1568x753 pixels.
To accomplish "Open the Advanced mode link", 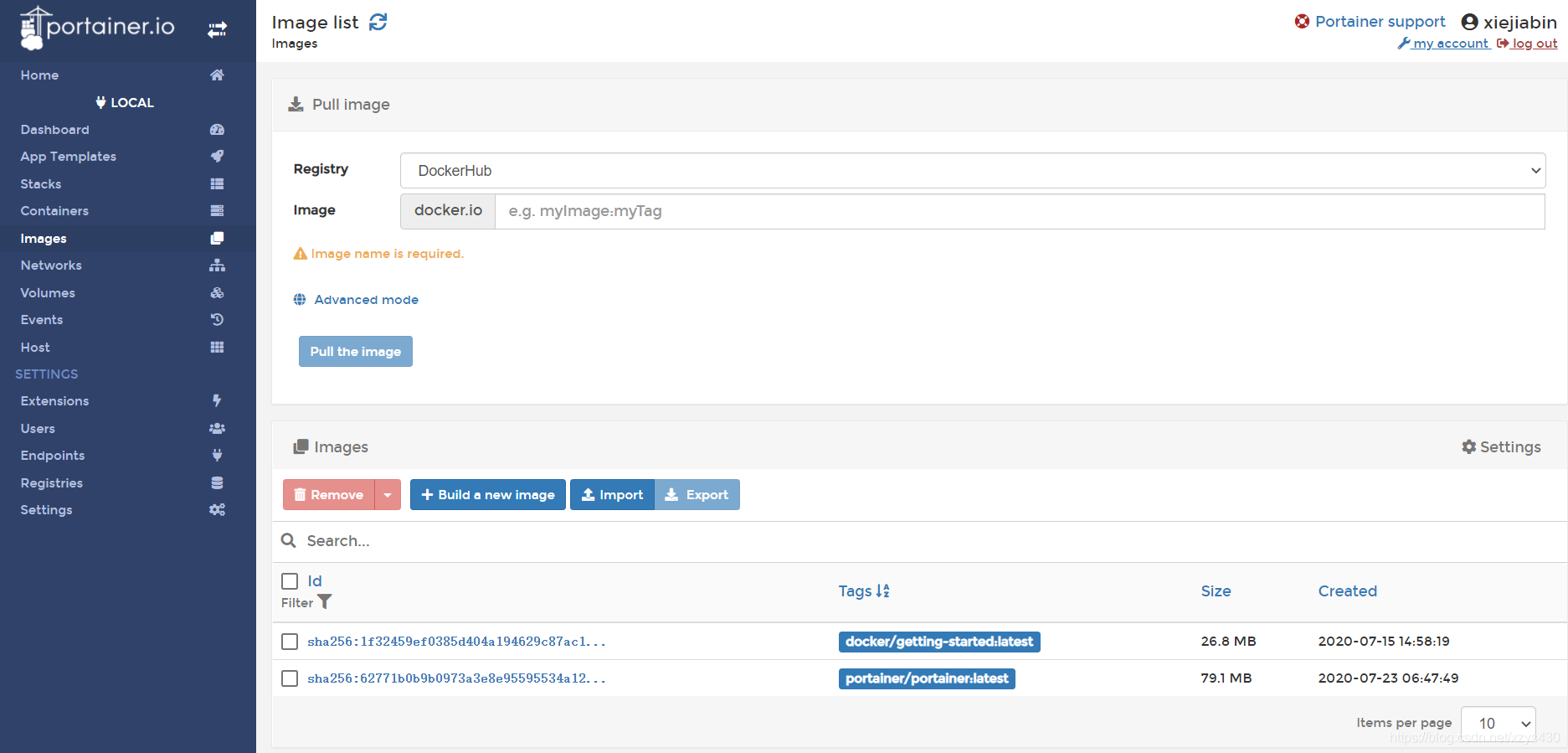I will 366,300.
